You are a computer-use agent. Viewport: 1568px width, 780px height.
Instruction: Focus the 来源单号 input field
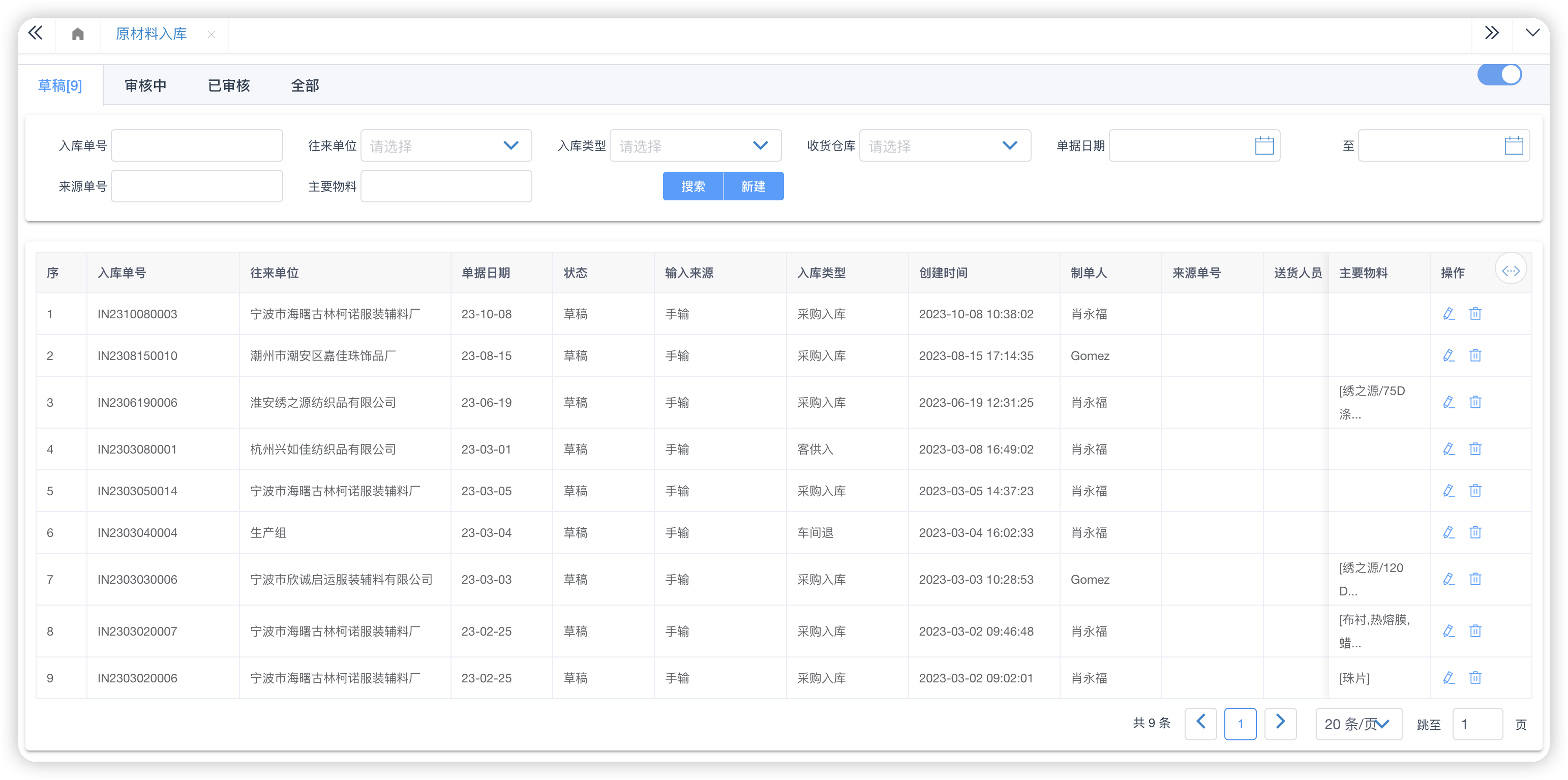197,186
